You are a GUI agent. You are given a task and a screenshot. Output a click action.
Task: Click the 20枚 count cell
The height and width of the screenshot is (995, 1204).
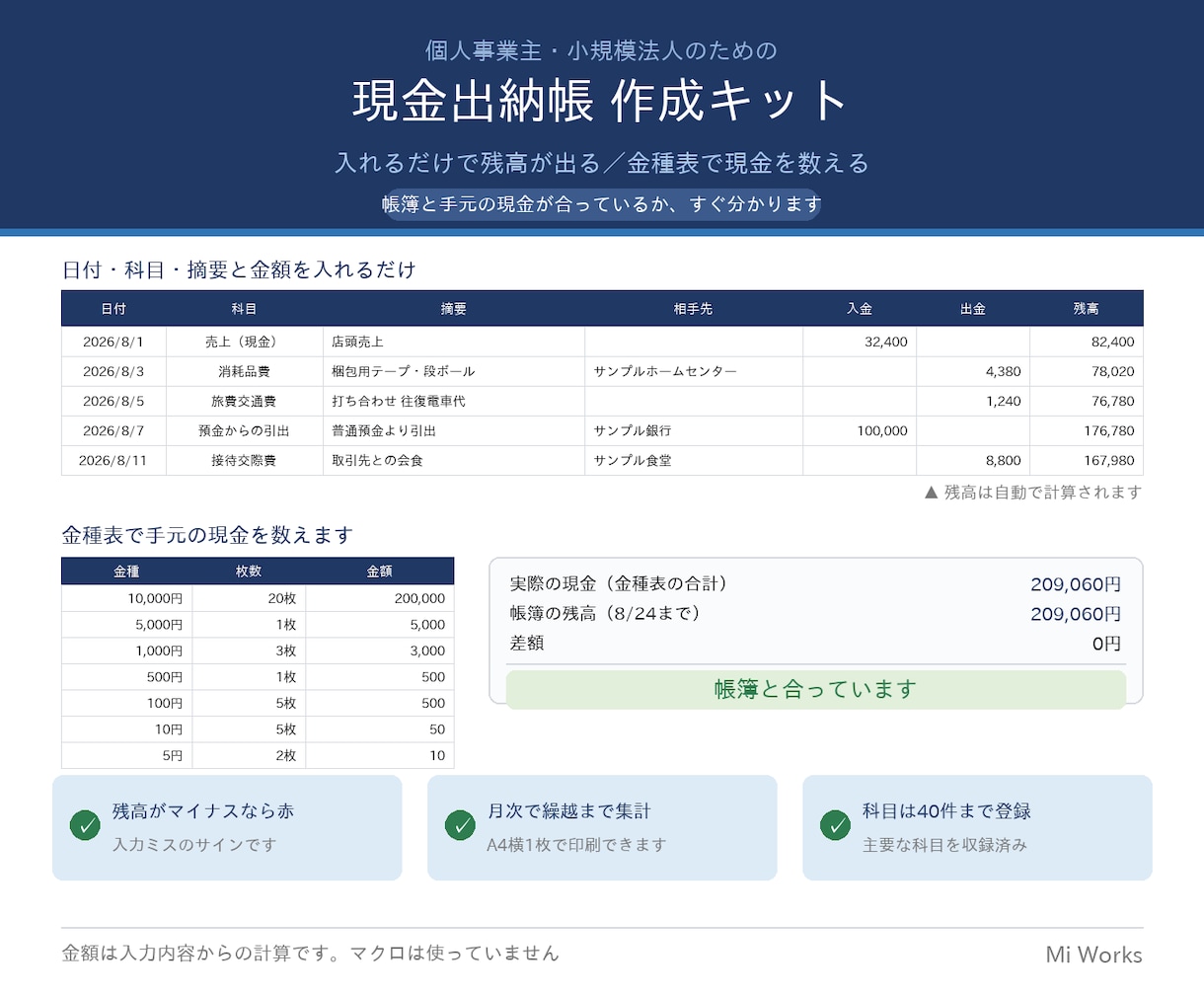[x=249, y=598]
